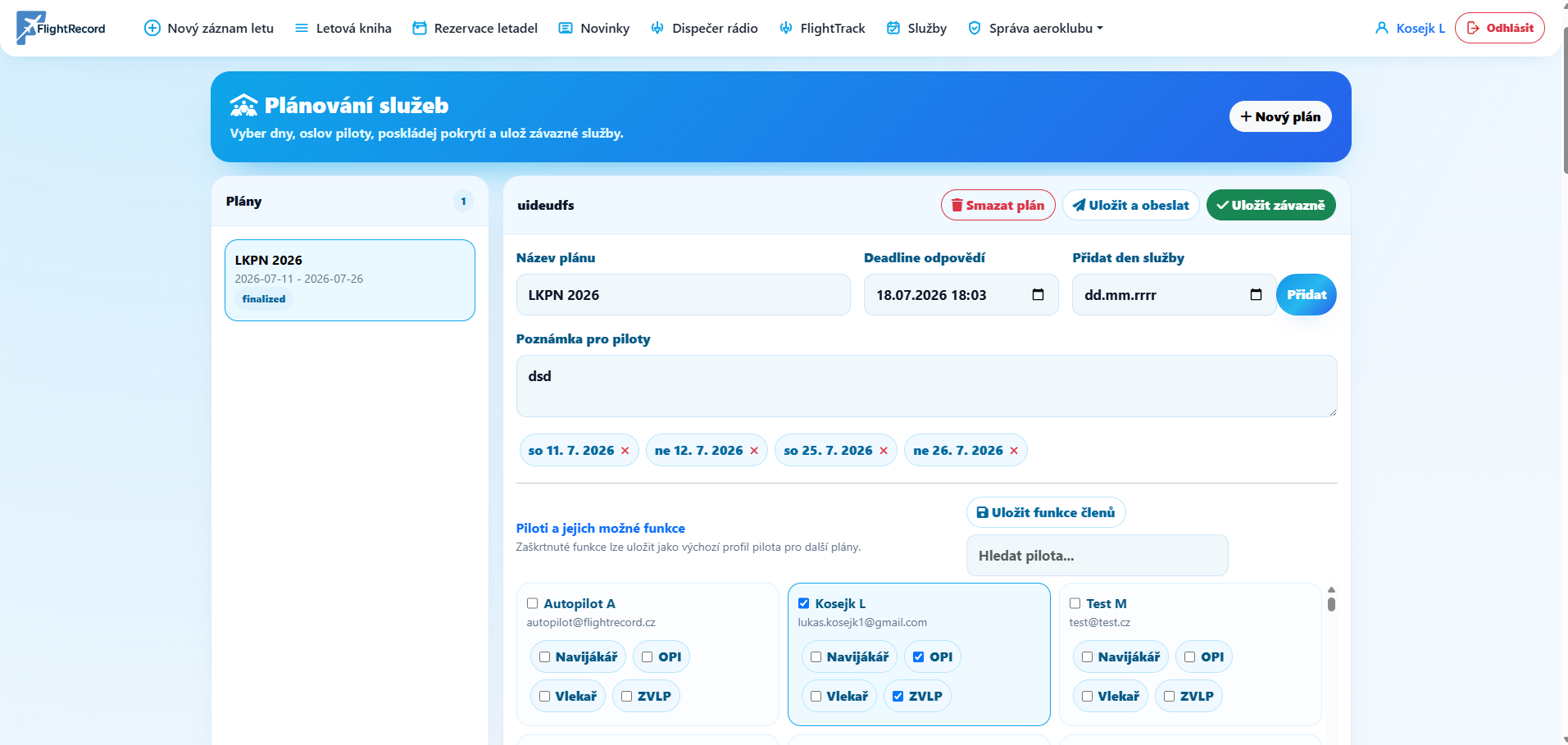Enable Vlekař for Test M

1088,697
